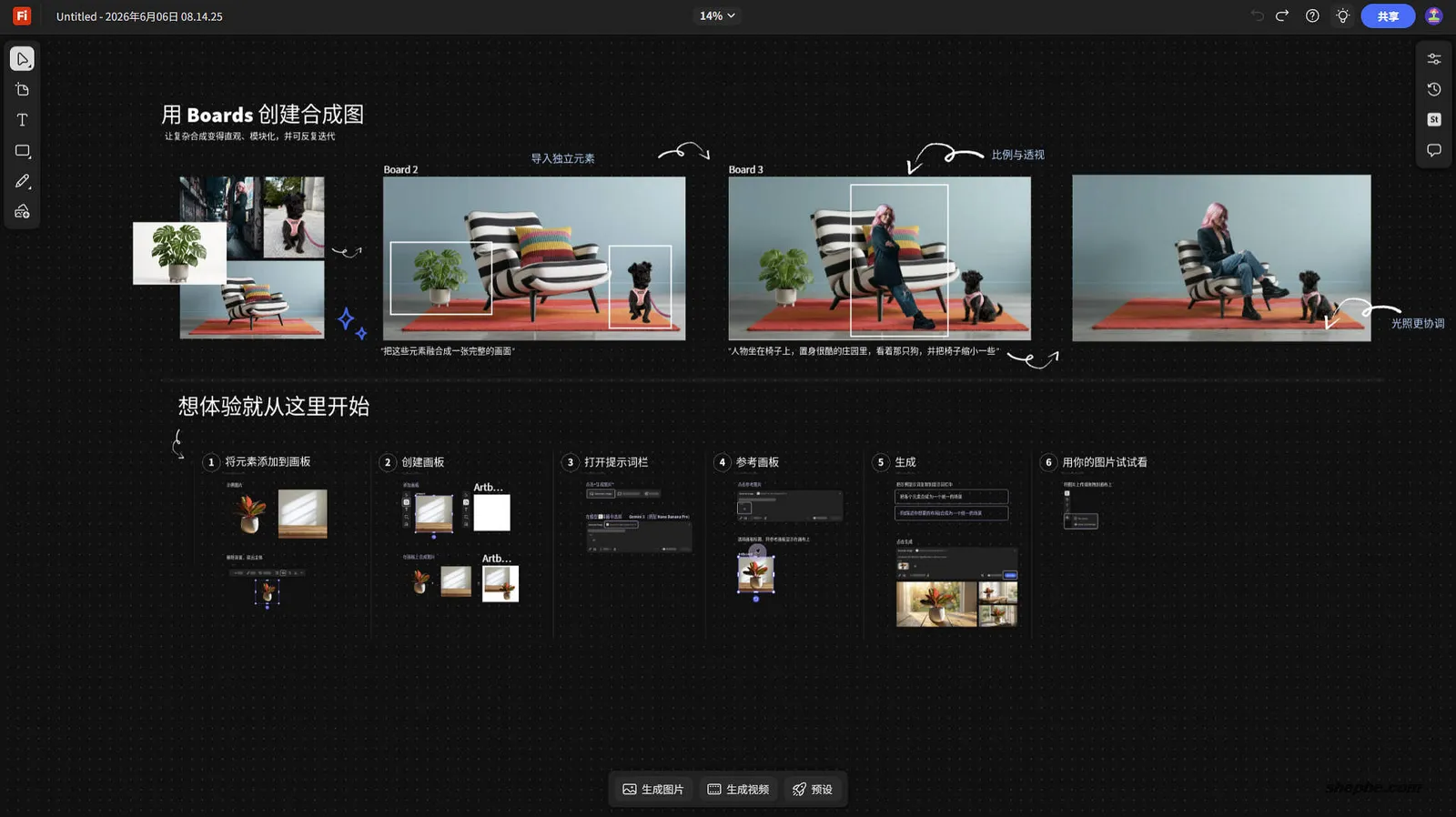
Task: Click the 用 Boards 创建合成图 heading
Action: point(263,115)
